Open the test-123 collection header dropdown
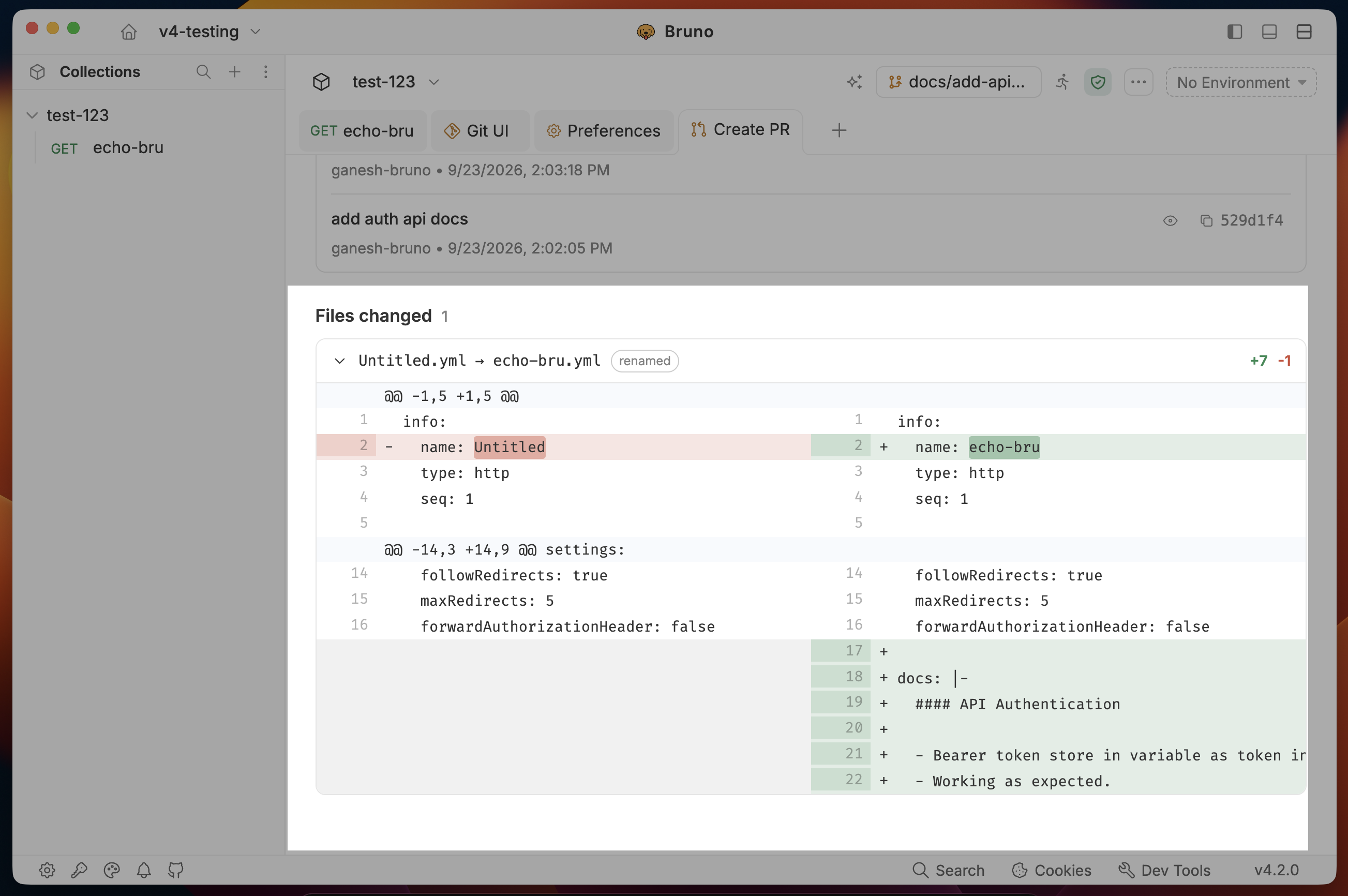Image resolution: width=1348 pixels, height=896 pixels. tap(395, 82)
